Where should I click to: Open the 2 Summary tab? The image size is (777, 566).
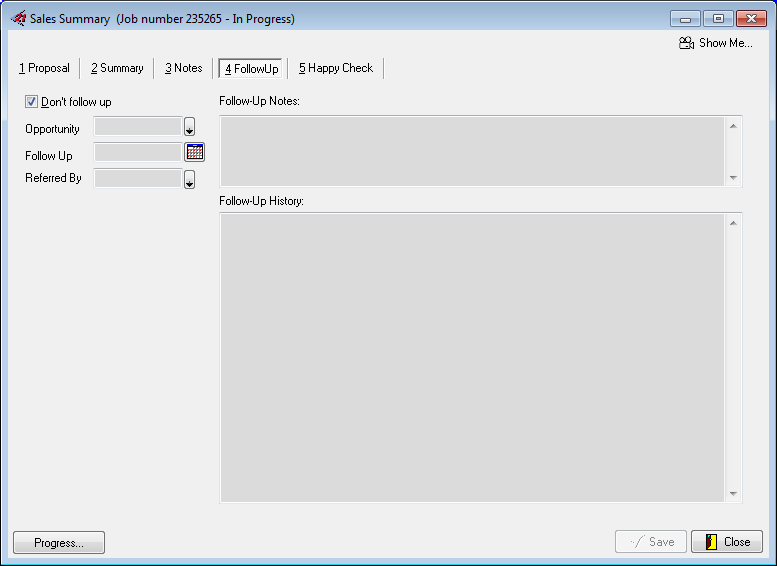click(x=117, y=68)
